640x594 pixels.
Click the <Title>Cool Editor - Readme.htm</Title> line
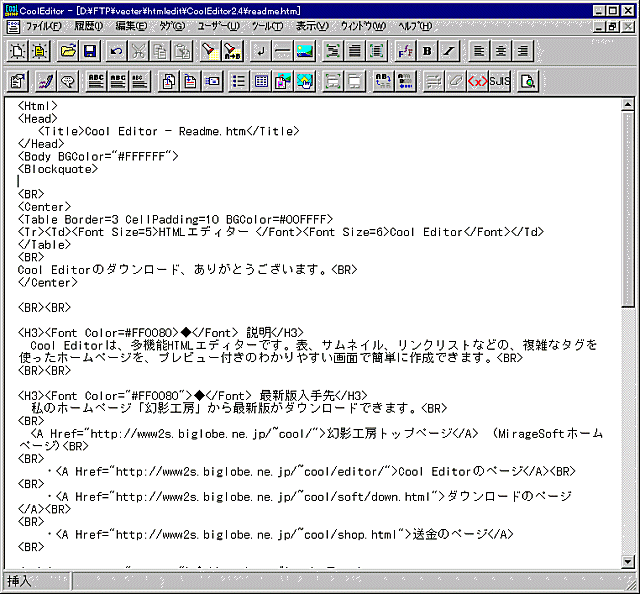[x=169, y=131]
